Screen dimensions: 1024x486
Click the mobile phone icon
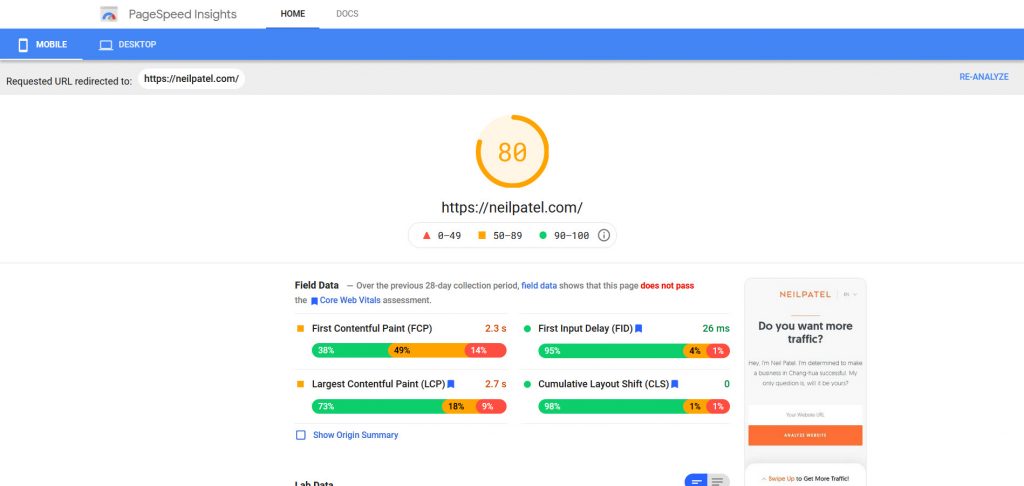click(24, 45)
